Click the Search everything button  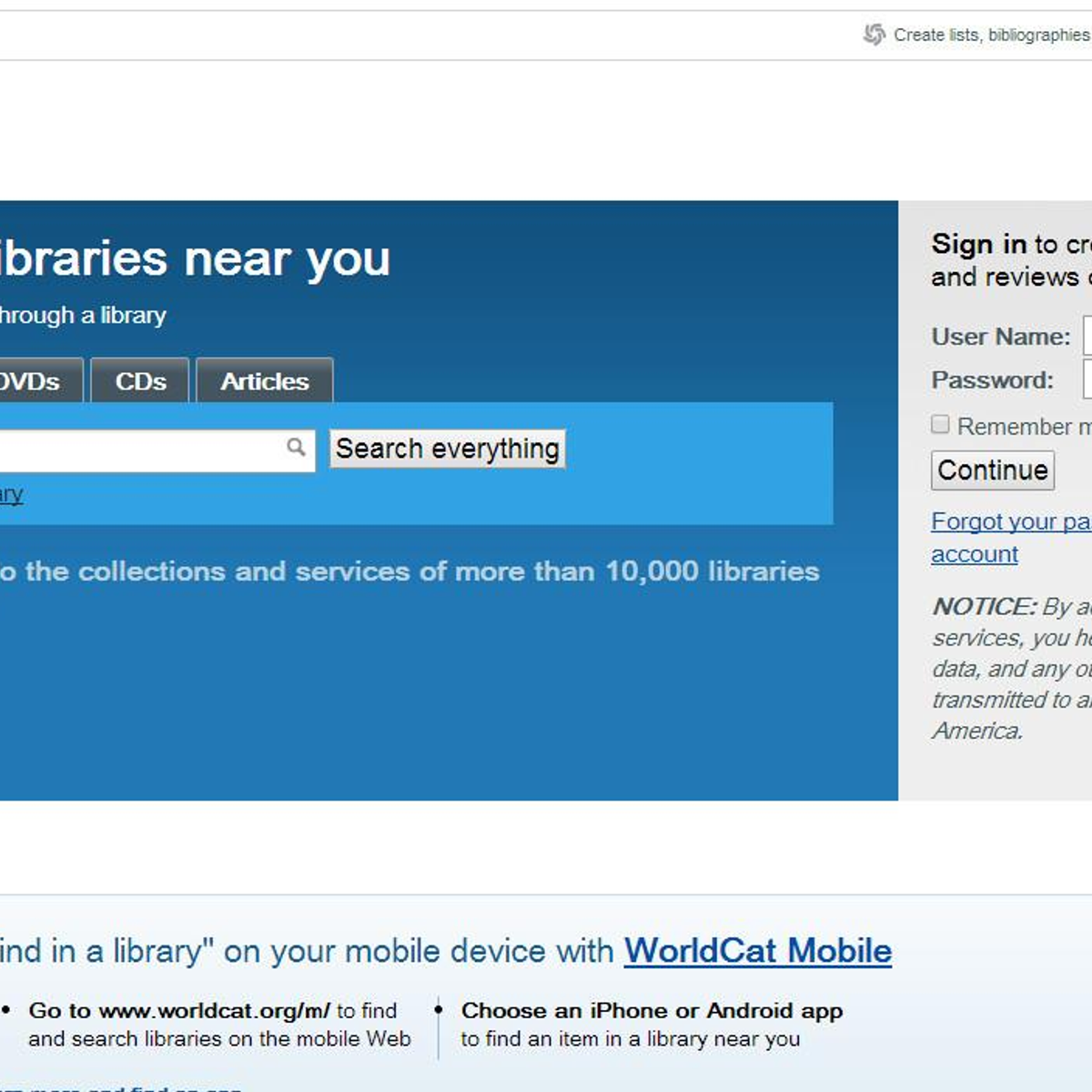pyautogui.click(x=446, y=448)
